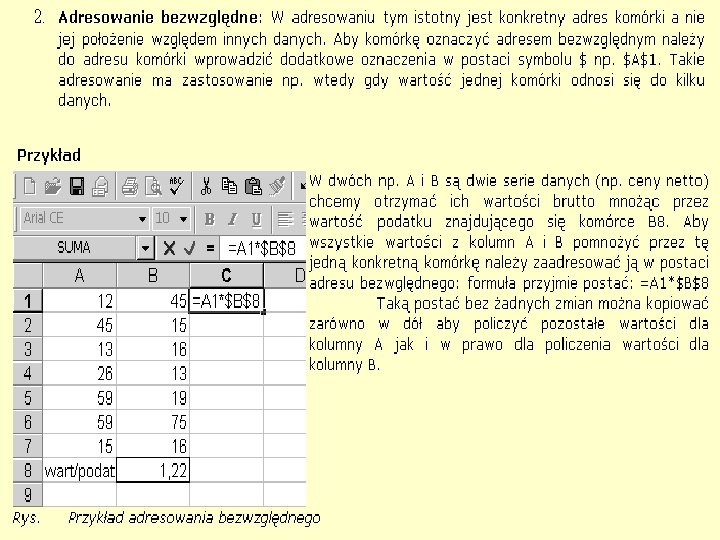This screenshot has width=720, height=540.
Task: Click cell A7 containing 15
Action: pos(79,446)
